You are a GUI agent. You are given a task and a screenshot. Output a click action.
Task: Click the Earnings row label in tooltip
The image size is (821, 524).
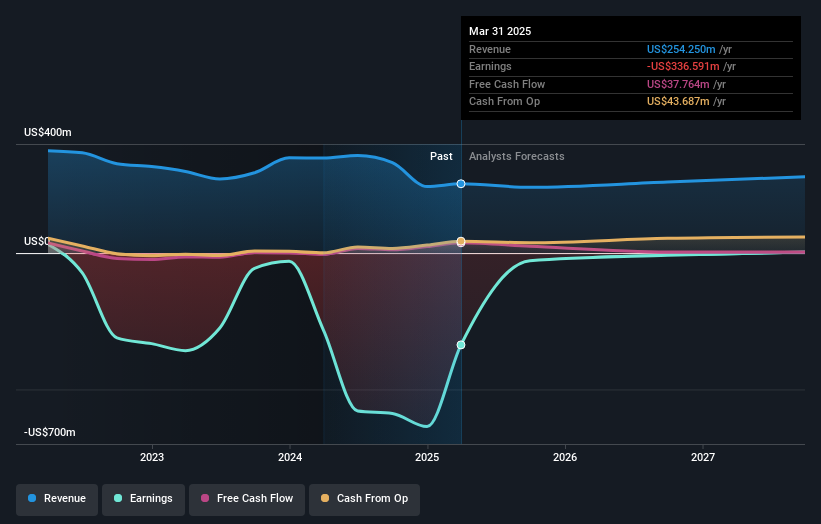490,66
